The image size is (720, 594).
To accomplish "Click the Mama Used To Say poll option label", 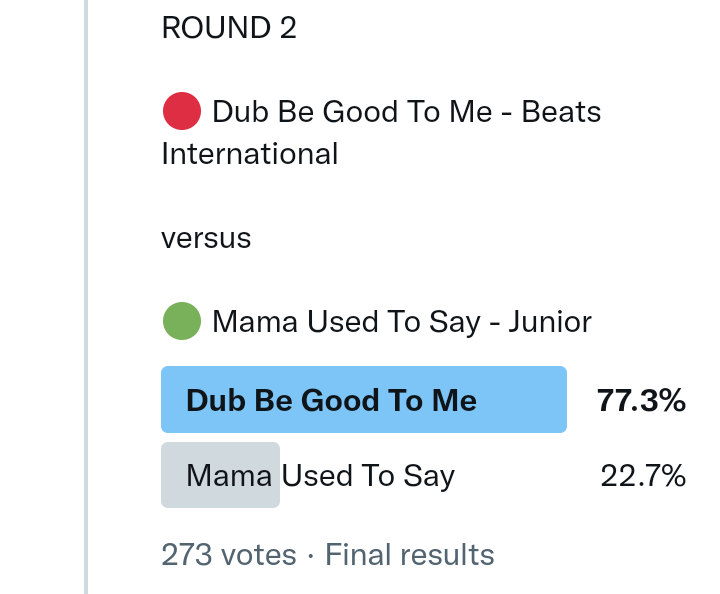I will pos(320,476).
